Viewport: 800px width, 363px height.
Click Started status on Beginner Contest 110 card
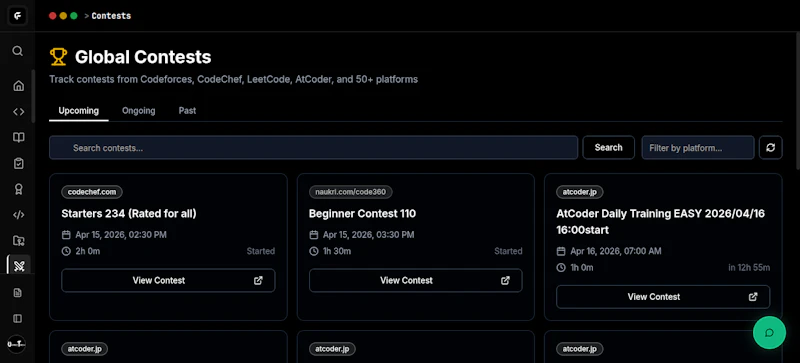click(x=508, y=251)
